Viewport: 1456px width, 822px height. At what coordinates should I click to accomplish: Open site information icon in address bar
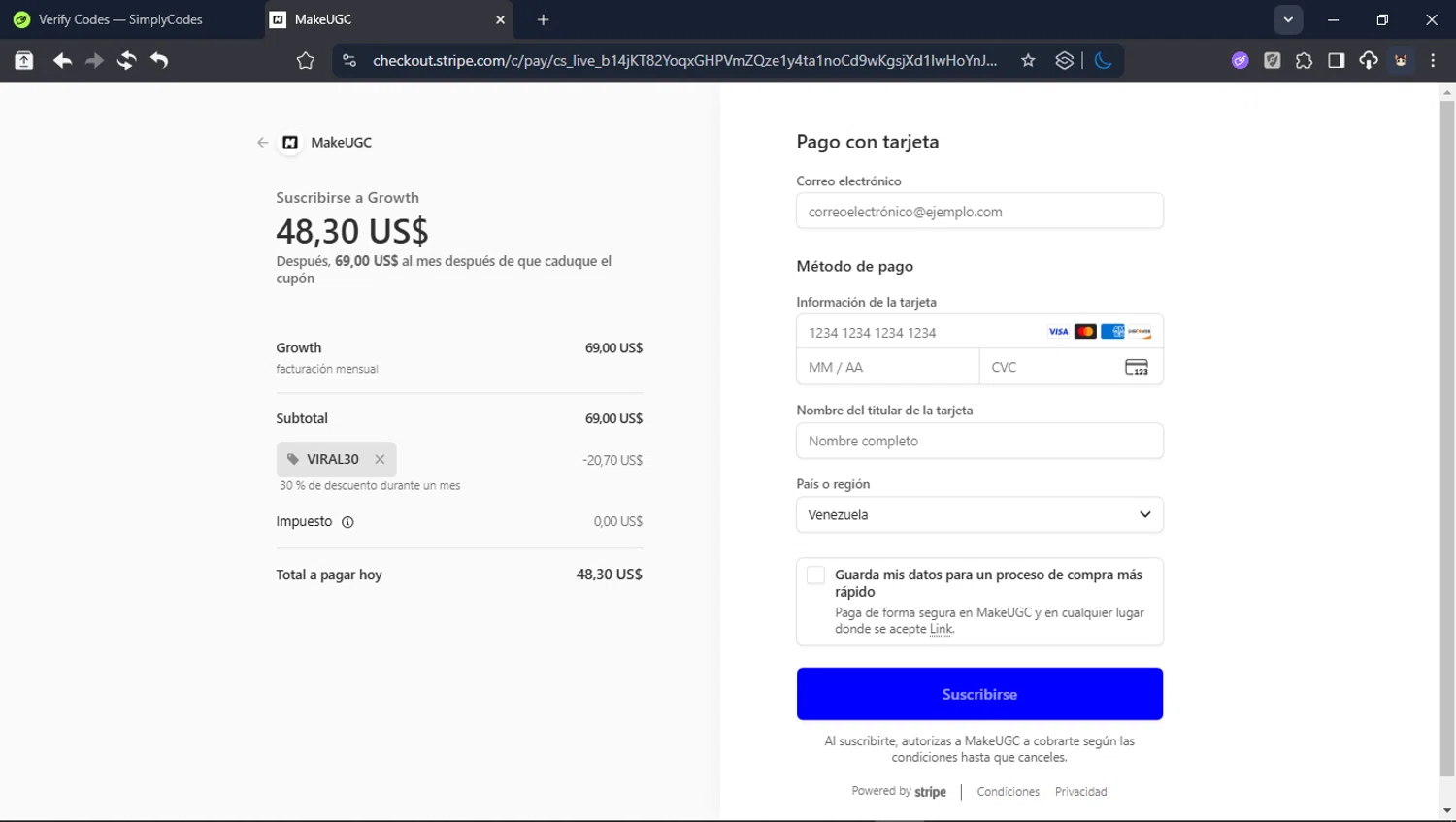click(x=349, y=60)
